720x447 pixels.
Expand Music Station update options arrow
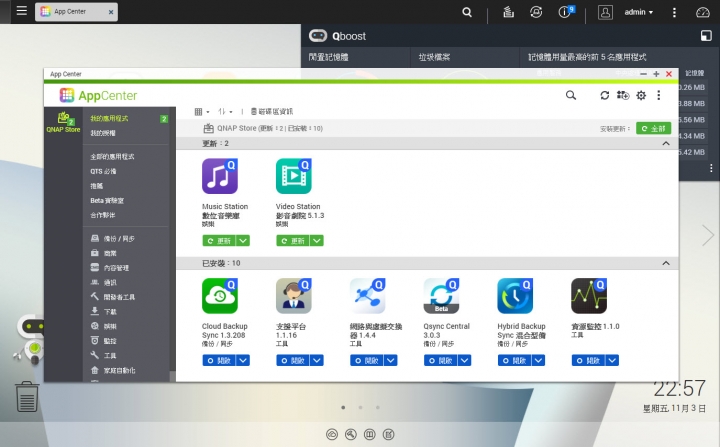pyautogui.click(x=243, y=241)
